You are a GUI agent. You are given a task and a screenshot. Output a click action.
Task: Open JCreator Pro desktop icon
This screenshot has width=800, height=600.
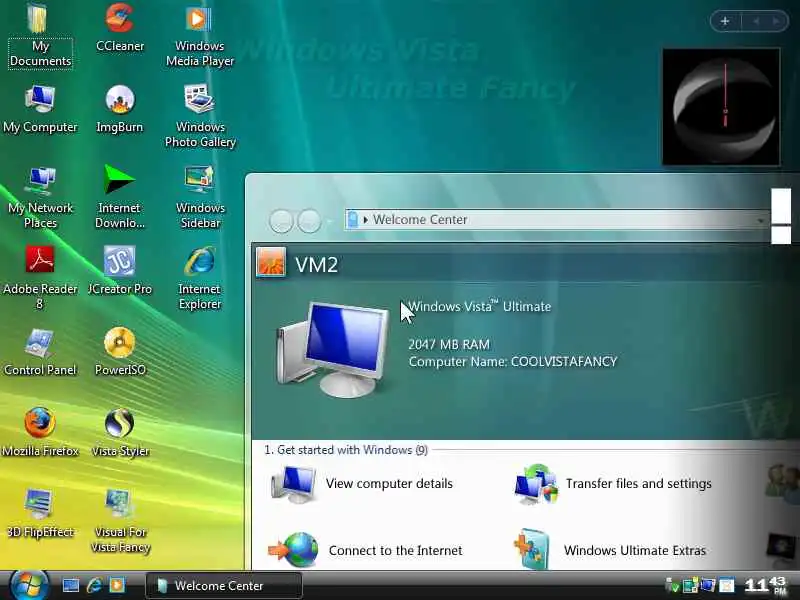[120, 270]
